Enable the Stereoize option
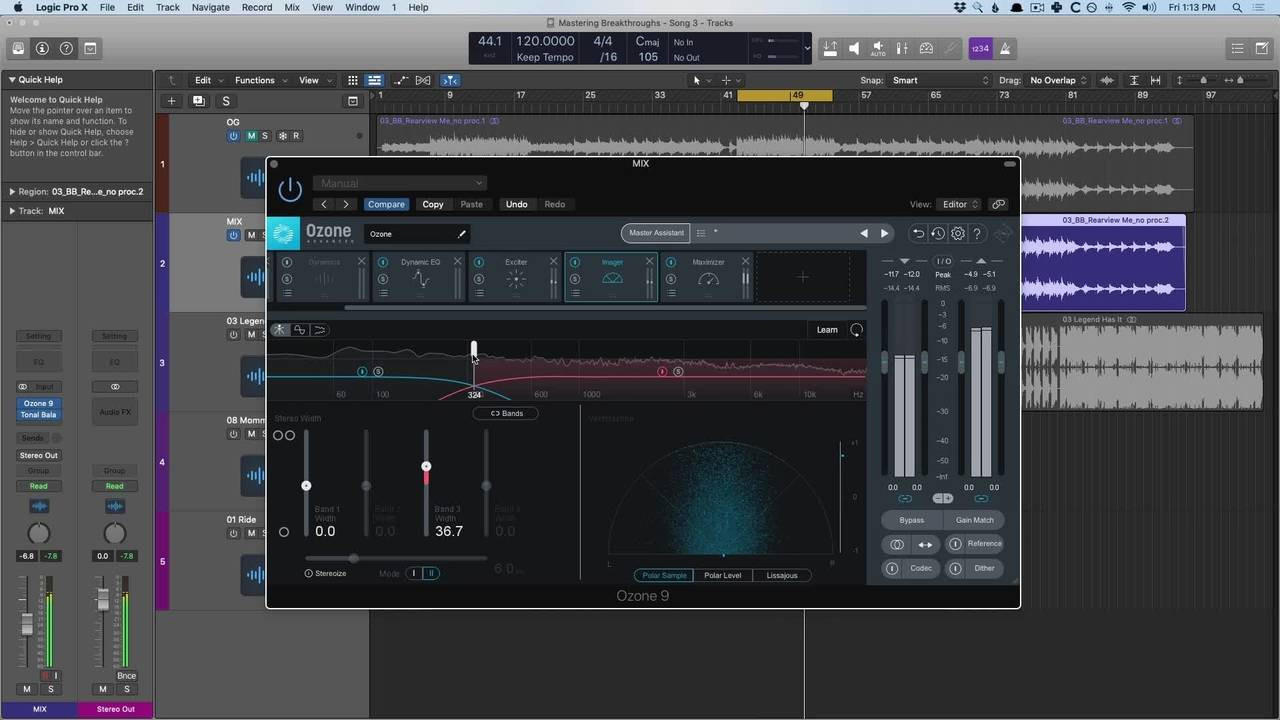1280x720 pixels. 309,573
